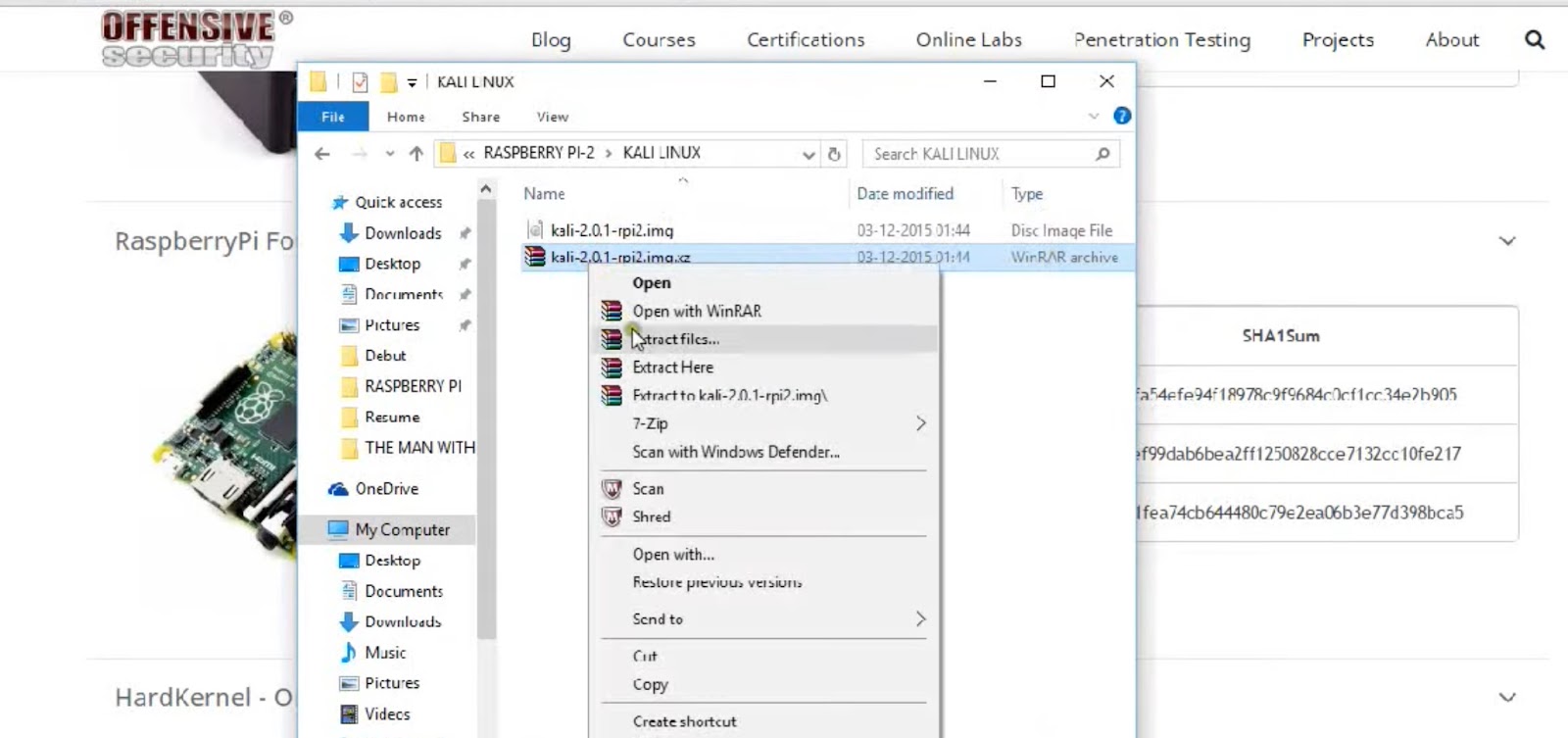This screenshot has height=738, width=1568.
Task: Open Pictures under Quick access
Action: (x=392, y=325)
